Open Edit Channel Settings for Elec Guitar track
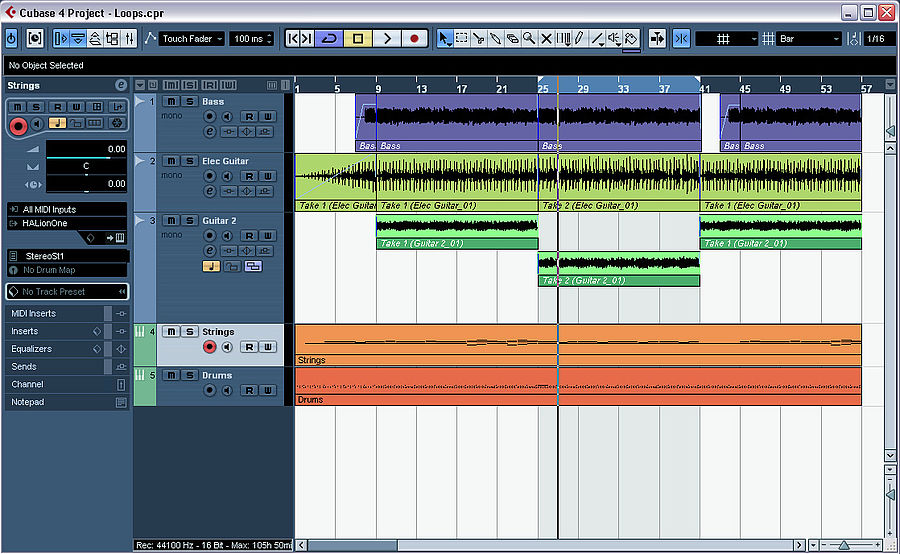 pos(210,191)
